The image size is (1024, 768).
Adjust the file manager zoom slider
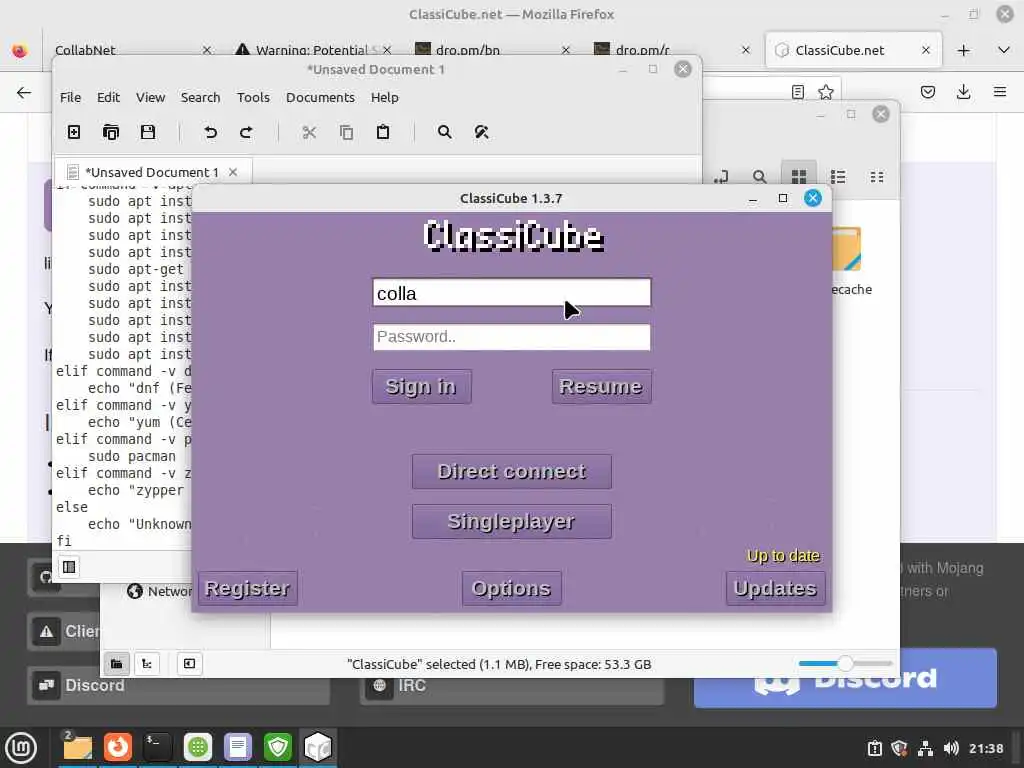[x=845, y=664]
